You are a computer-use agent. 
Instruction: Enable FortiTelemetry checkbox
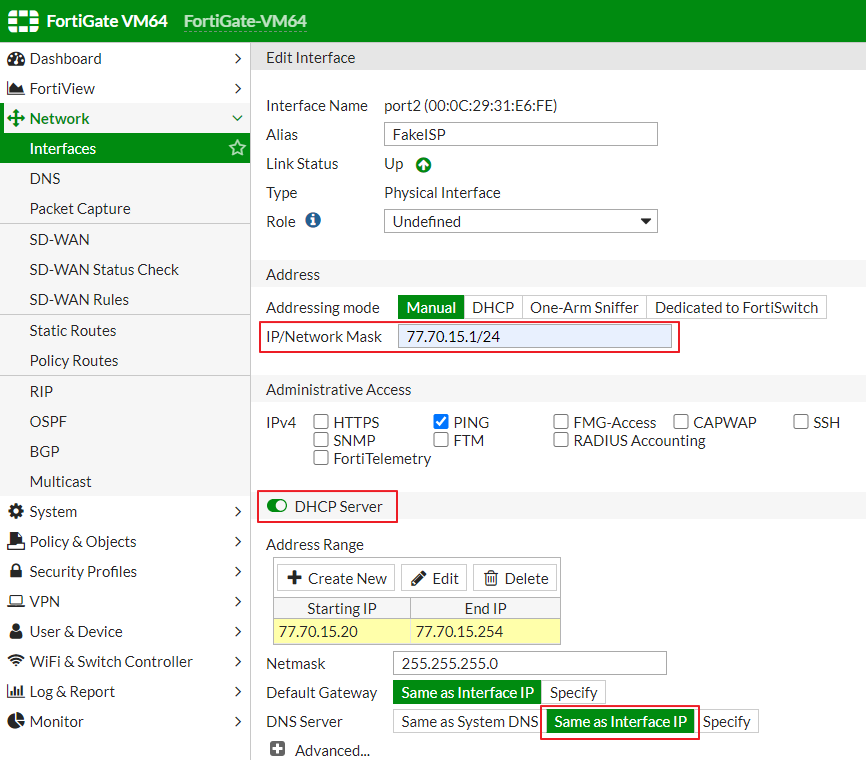(321, 458)
